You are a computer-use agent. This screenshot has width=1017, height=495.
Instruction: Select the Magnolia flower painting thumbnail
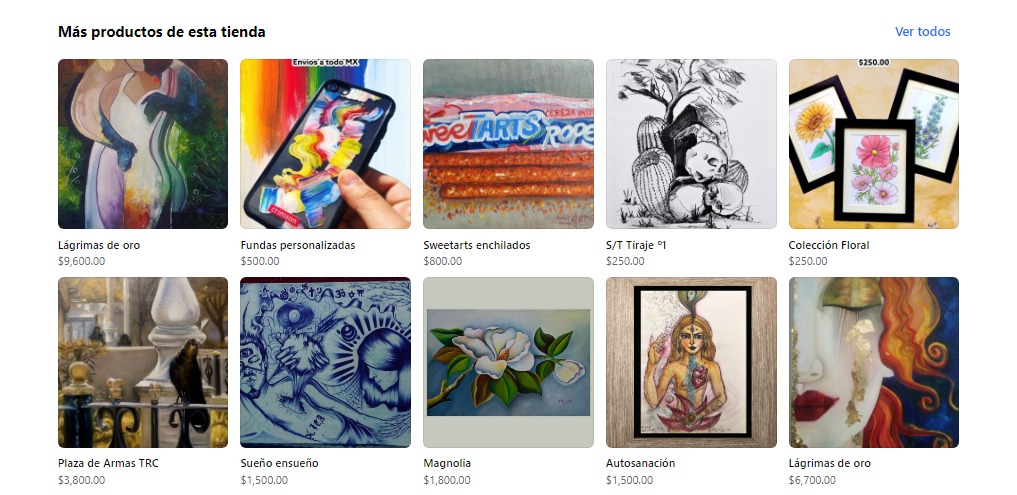[x=508, y=362]
